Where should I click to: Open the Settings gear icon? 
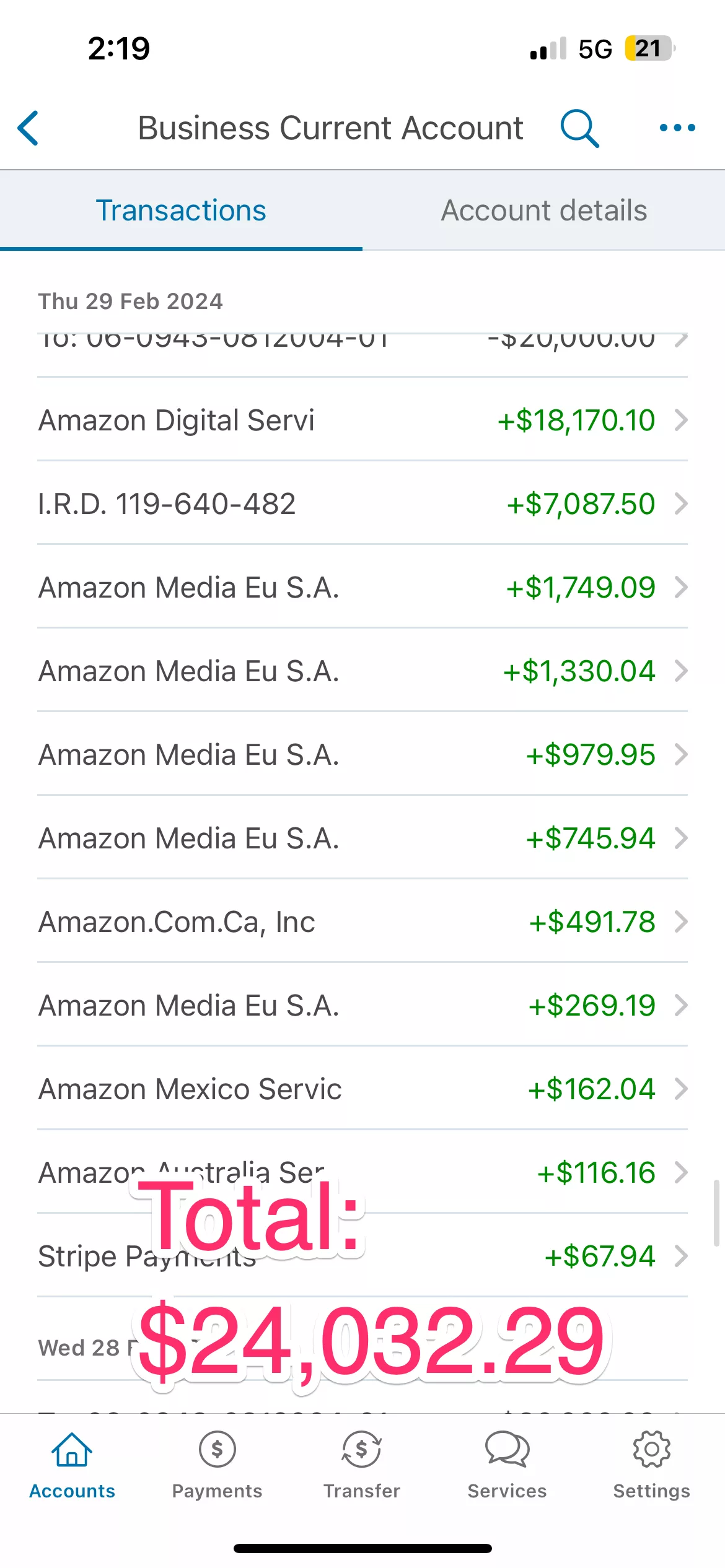click(x=651, y=1450)
